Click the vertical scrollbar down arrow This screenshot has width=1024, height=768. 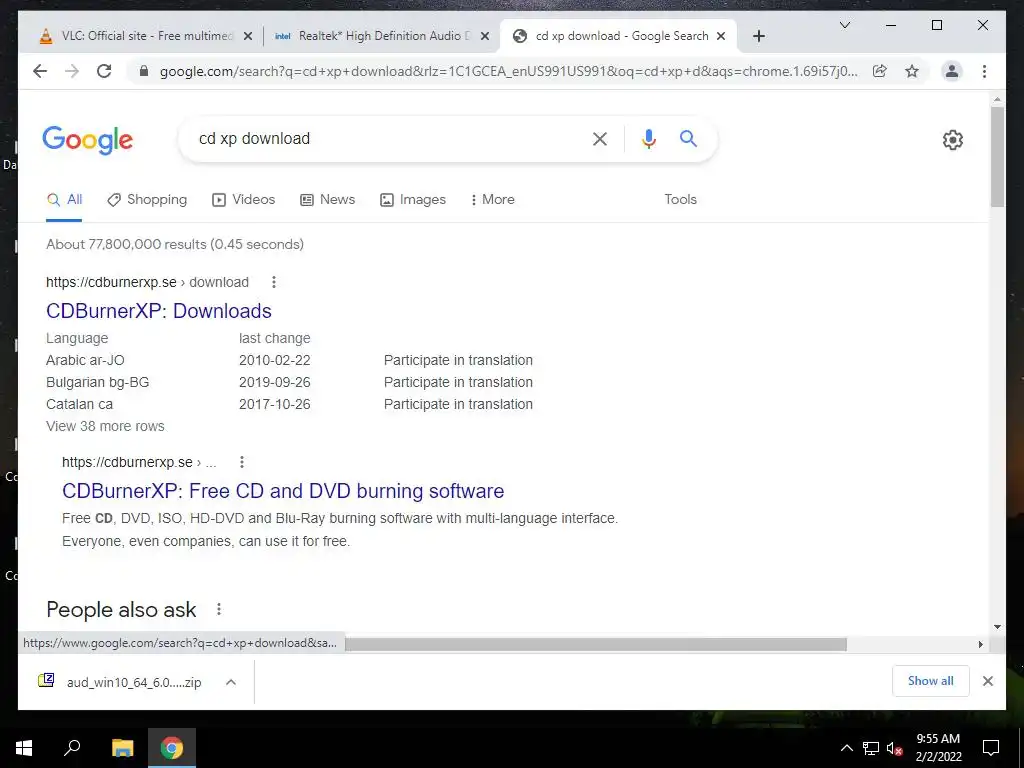tap(997, 627)
